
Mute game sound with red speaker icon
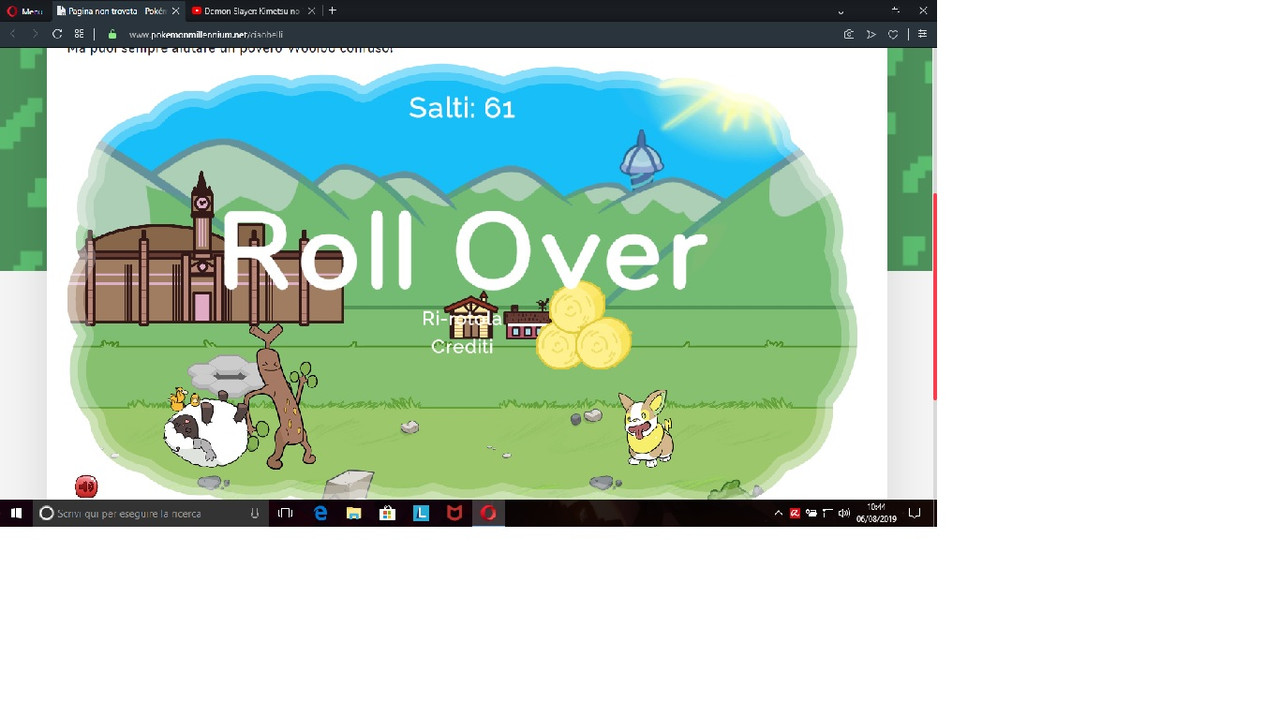click(86, 486)
